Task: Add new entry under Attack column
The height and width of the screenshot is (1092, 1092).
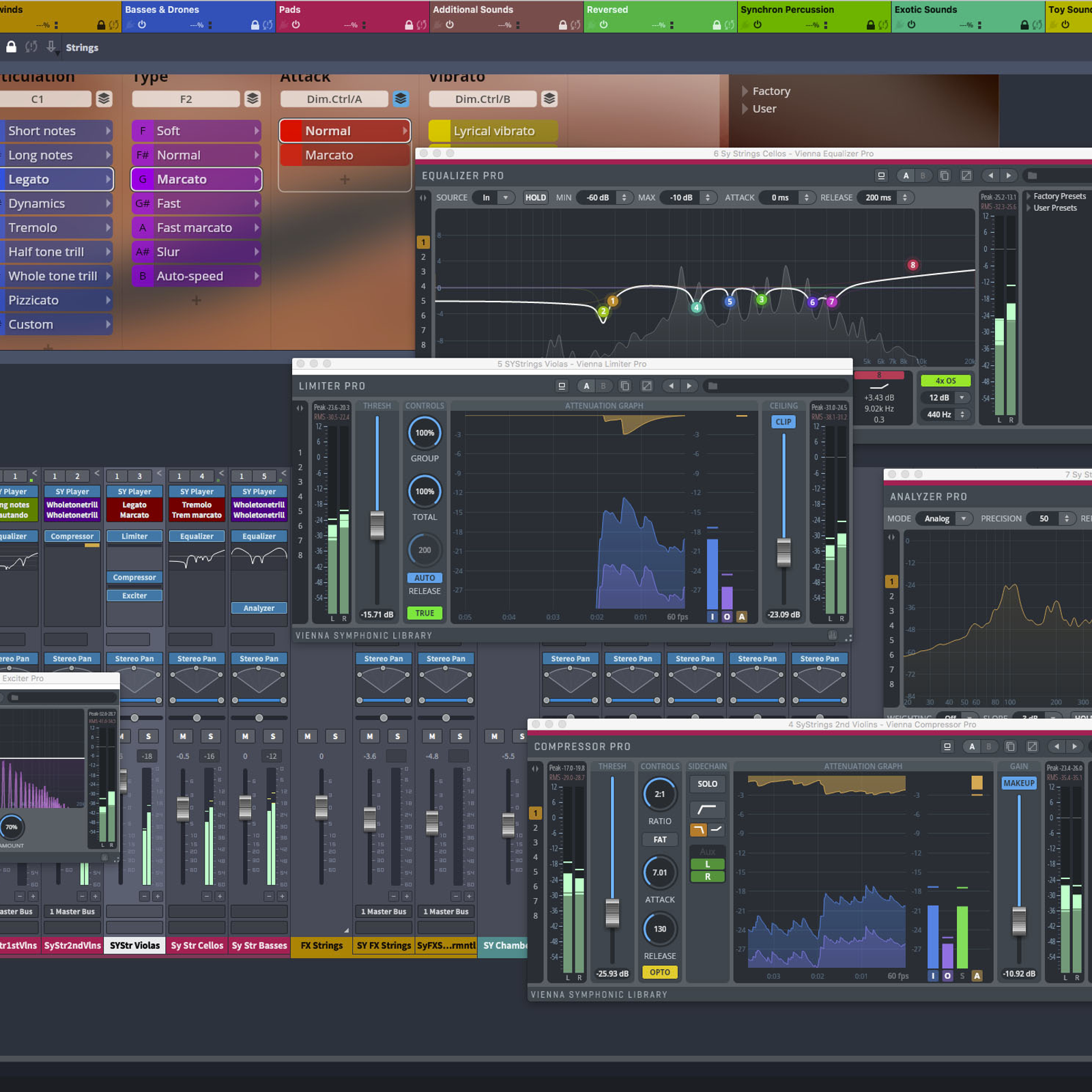Action: 345,179
